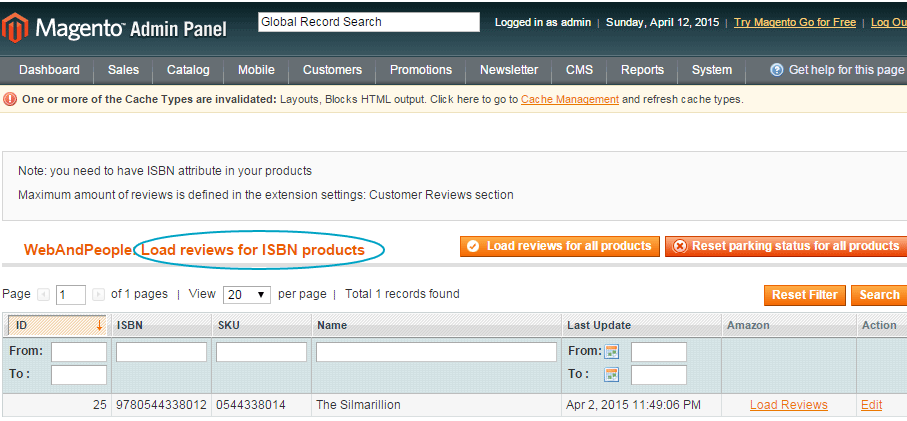The image size is (907, 421).
Task: Click Last Update From date field
Action: click(x=659, y=352)
